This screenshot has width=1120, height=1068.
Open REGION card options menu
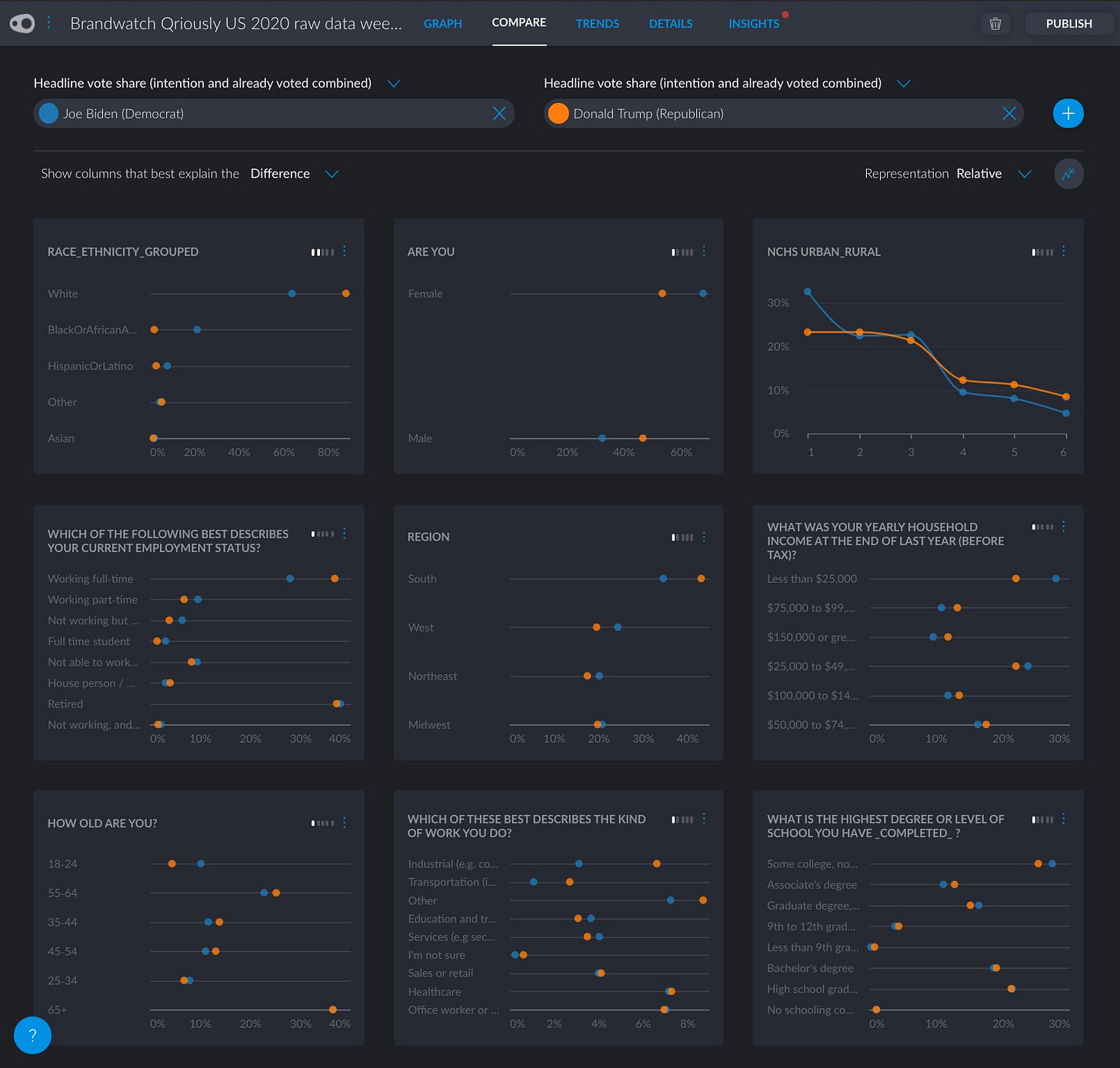pyautogui.click(x=704, y=537)
